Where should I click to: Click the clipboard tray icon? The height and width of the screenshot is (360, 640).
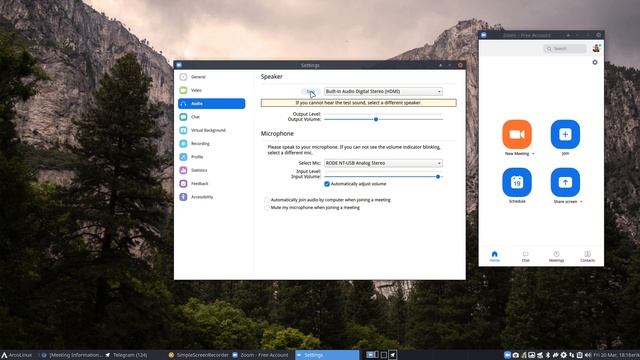click(x=580, y=355)
